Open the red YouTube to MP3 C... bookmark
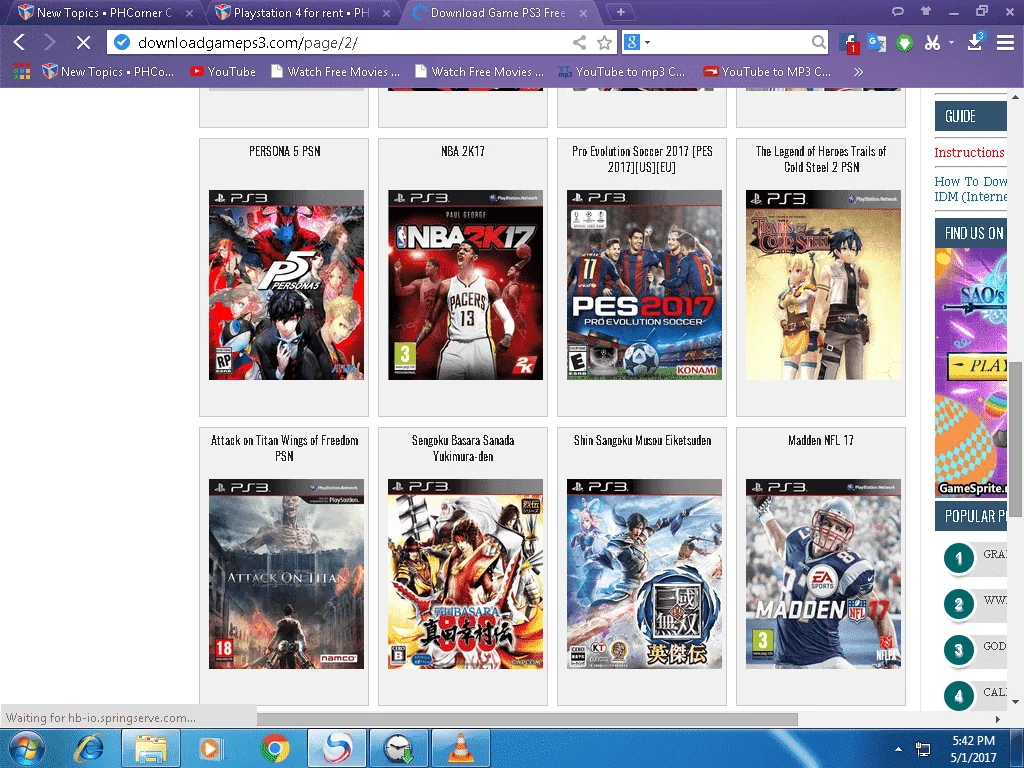This screenshot has height=768, width=1024. pyautogui.click(x=767, y=72)
